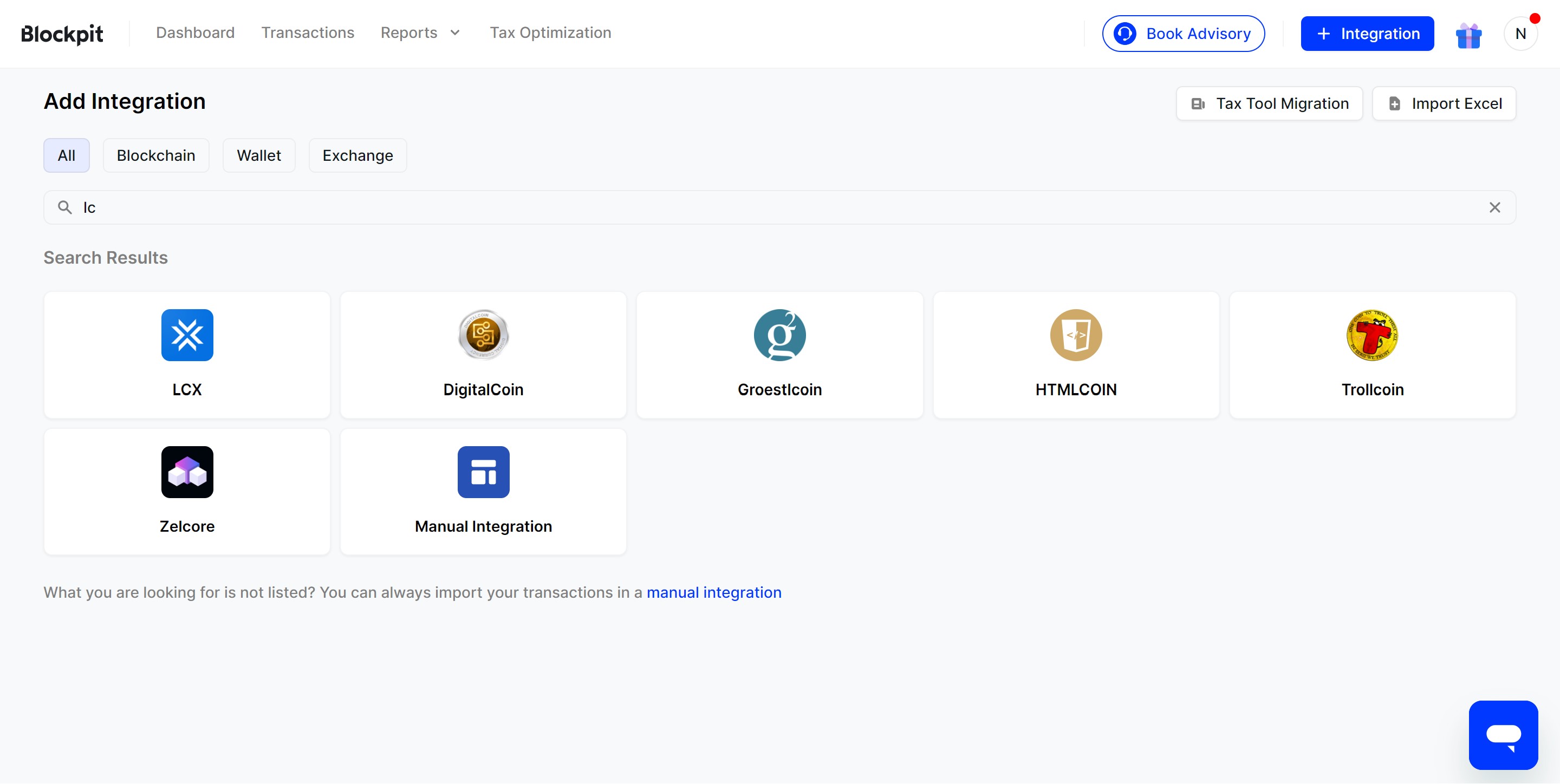Screen dimensions: 1560x784
Task: Clear the search field with X
Action: pos(1494,208)
